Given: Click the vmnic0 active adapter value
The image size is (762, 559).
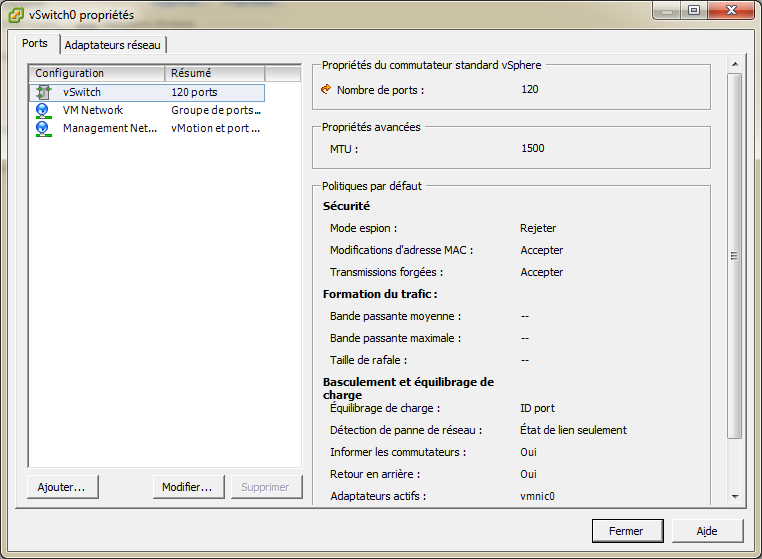Looking at the screenshot, I should tap(537, 496).
